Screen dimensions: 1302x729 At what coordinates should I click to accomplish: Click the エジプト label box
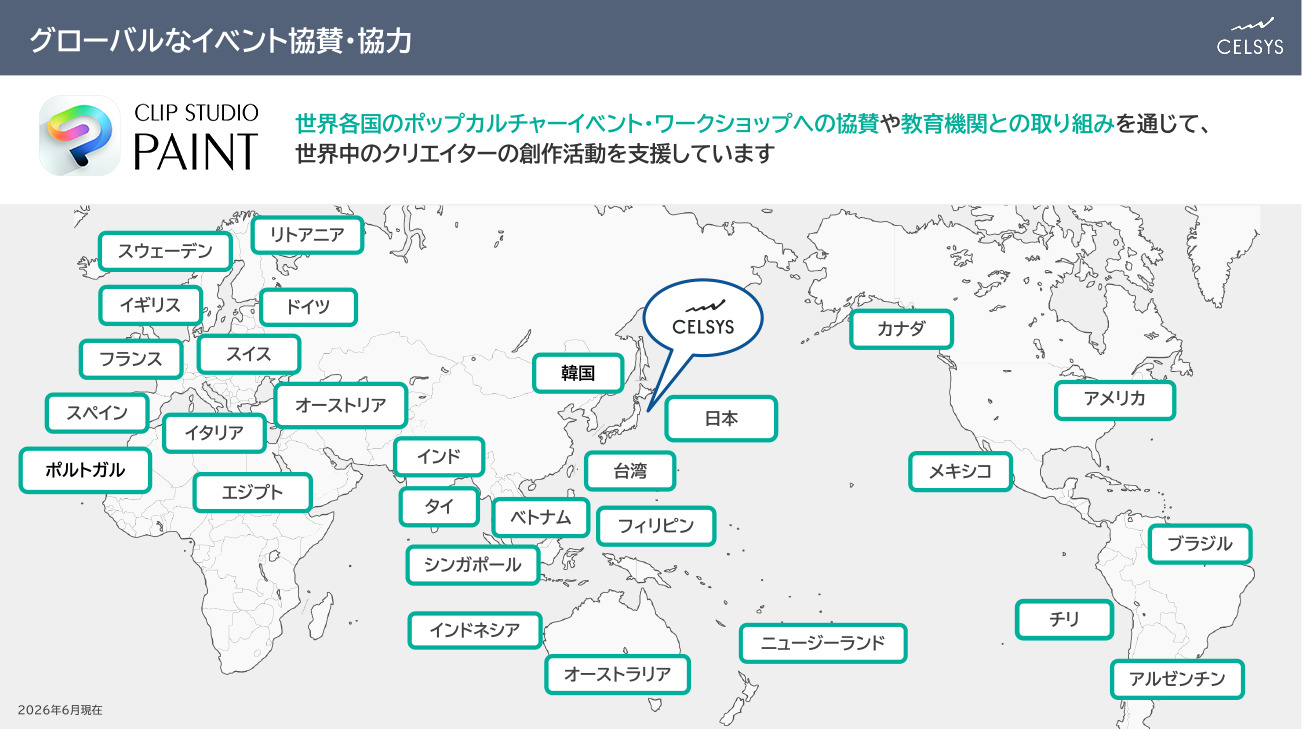pos(253,492)
